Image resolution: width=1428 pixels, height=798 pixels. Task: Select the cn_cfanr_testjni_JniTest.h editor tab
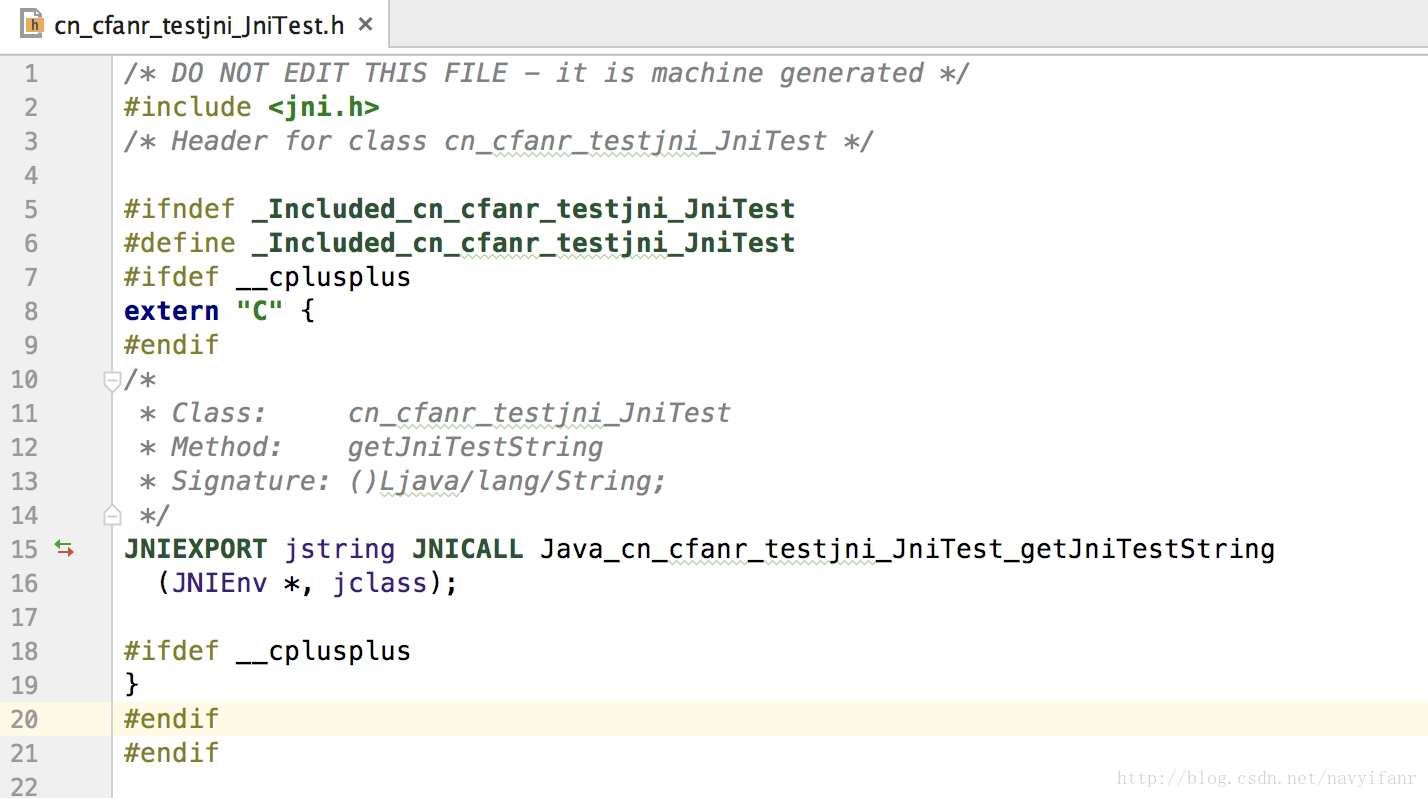(198, 25)
